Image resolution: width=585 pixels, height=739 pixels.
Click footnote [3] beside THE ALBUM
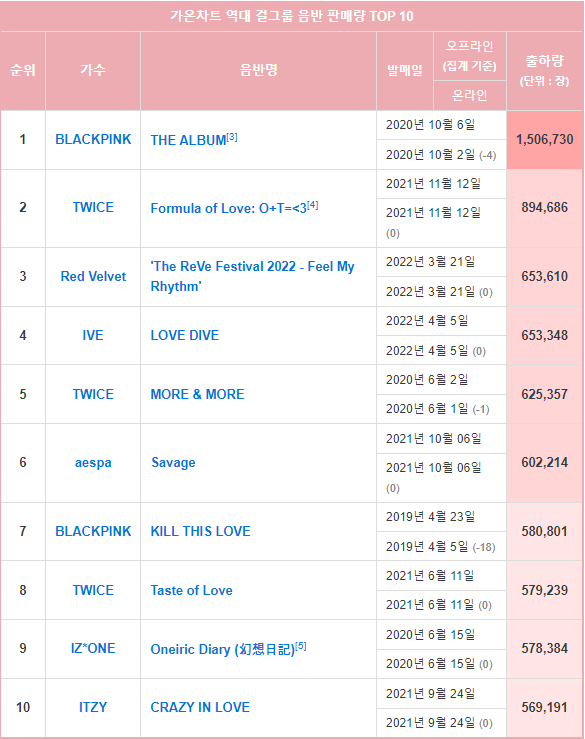pyautogui.click(x=232, y=137)
